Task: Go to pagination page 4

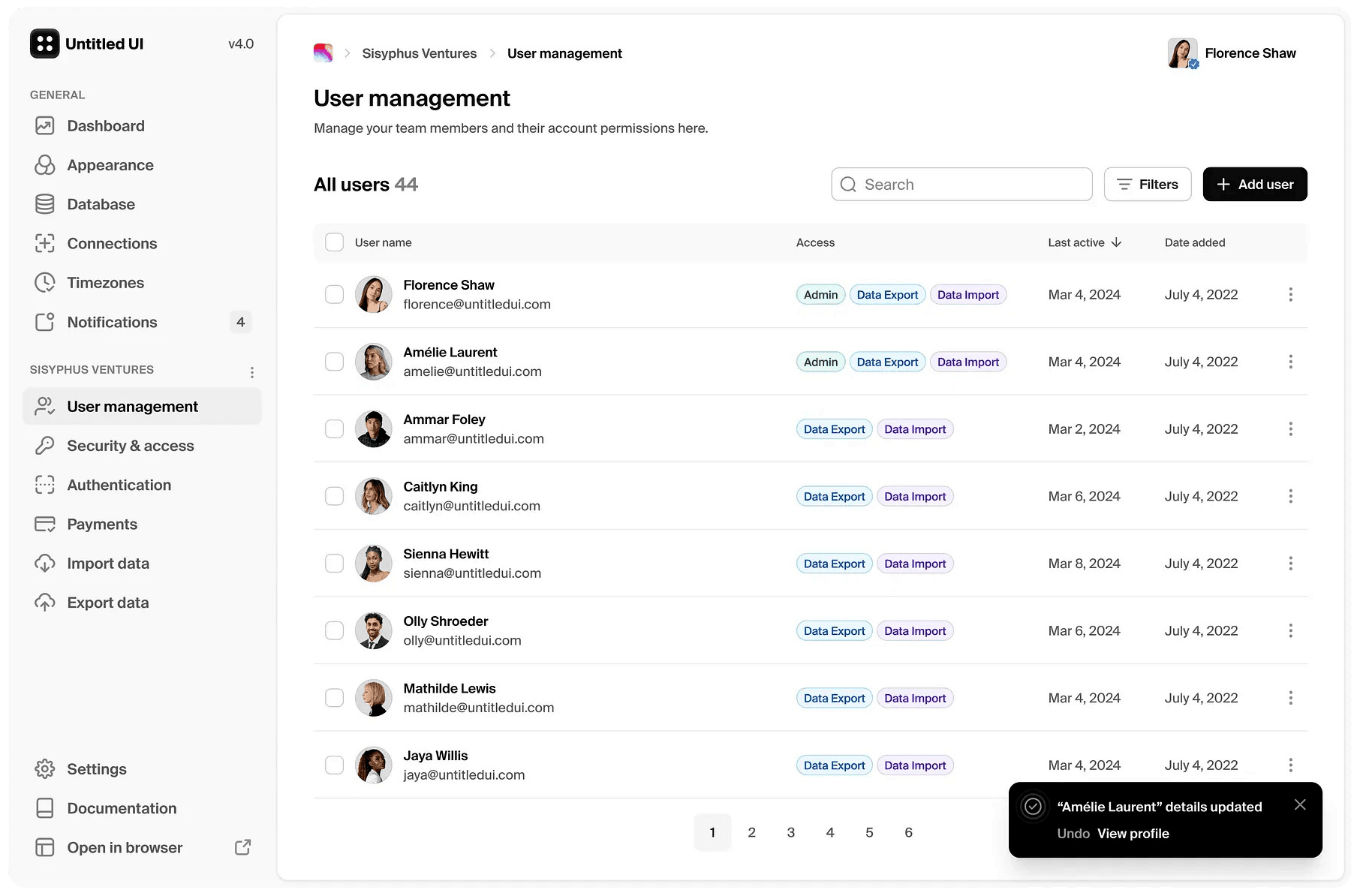Action: pos(830,832)
